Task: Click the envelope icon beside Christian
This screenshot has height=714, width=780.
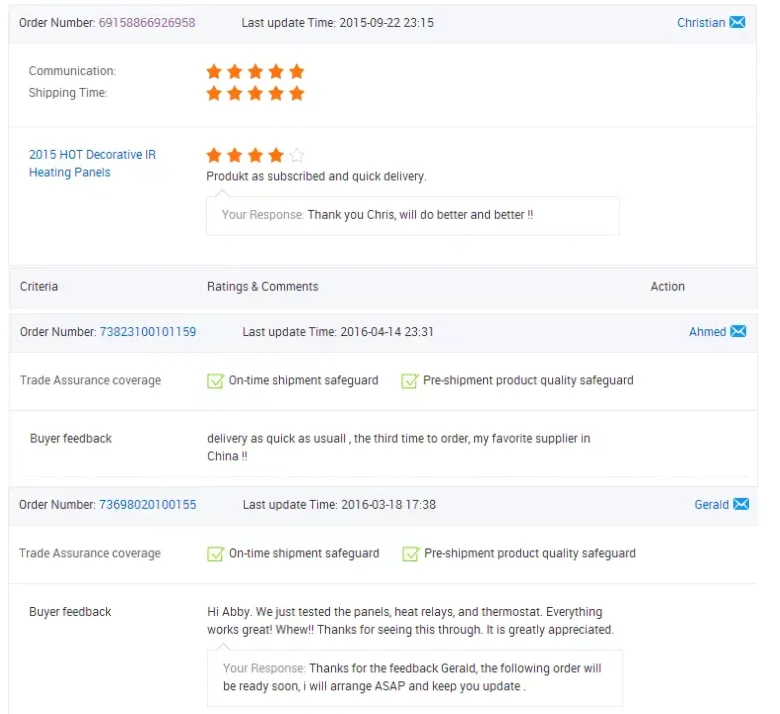Action: 737,22
